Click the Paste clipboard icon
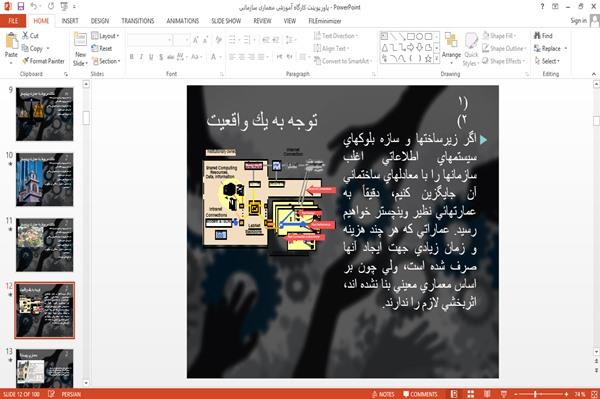The height and width of the screenshot is (399, 600). point(11,41)
